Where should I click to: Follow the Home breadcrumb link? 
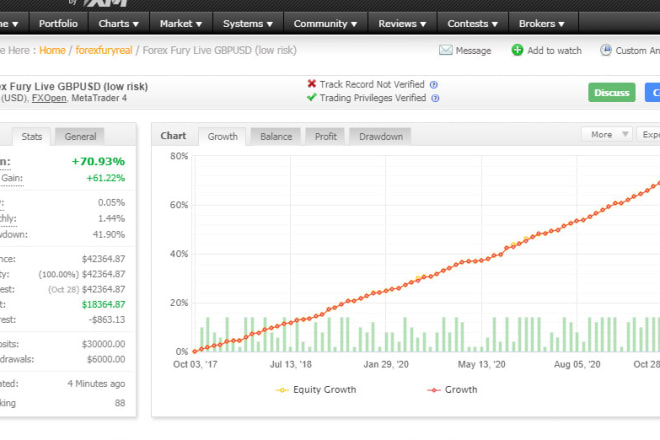tap(52, 51)
